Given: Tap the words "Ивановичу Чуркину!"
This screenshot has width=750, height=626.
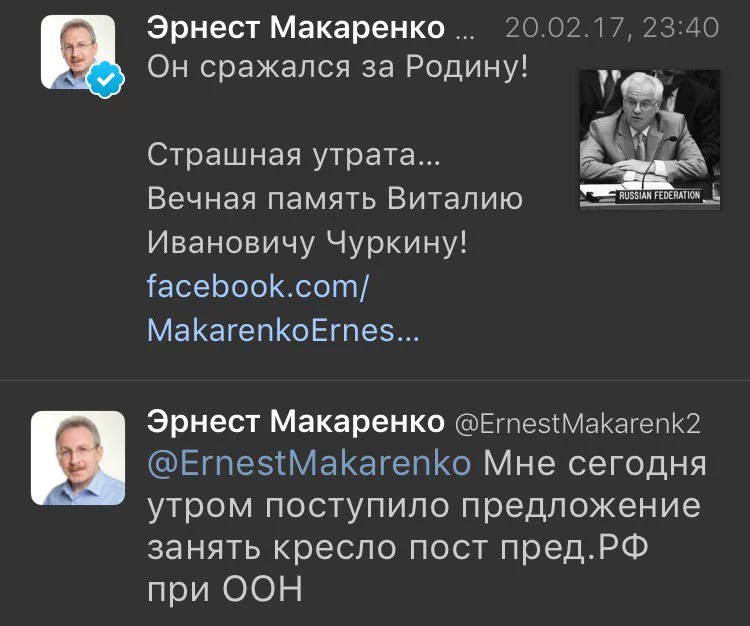Looking at the screenshot, I should (307, 242).
